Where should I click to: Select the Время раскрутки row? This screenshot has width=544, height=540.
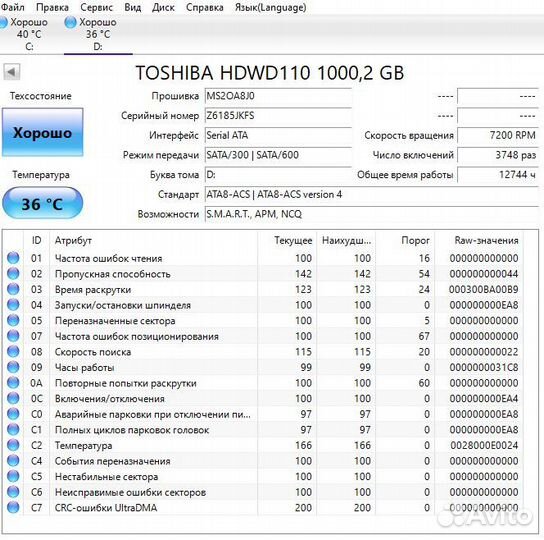[263, 289]
